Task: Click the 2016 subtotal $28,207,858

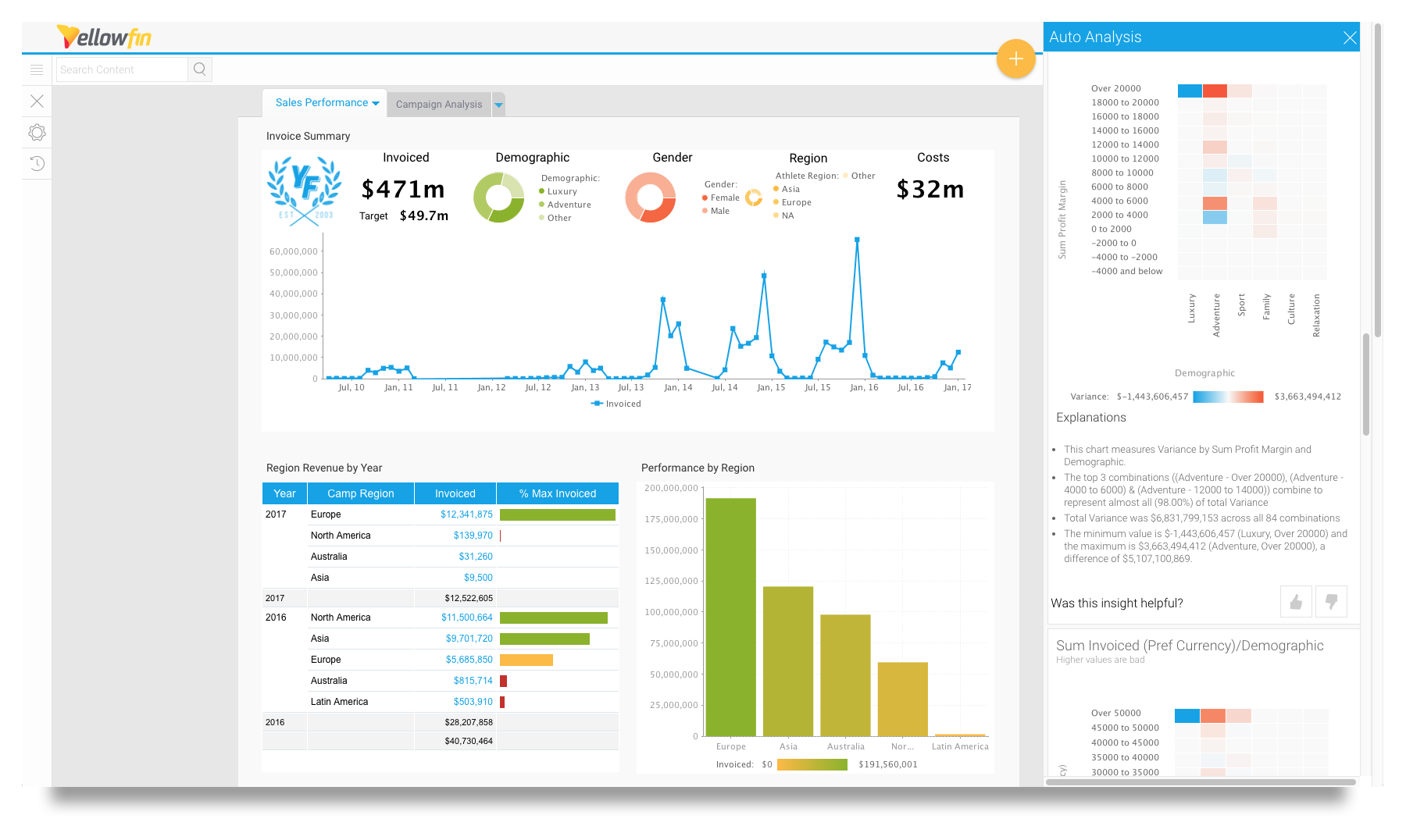Action: 469,722
